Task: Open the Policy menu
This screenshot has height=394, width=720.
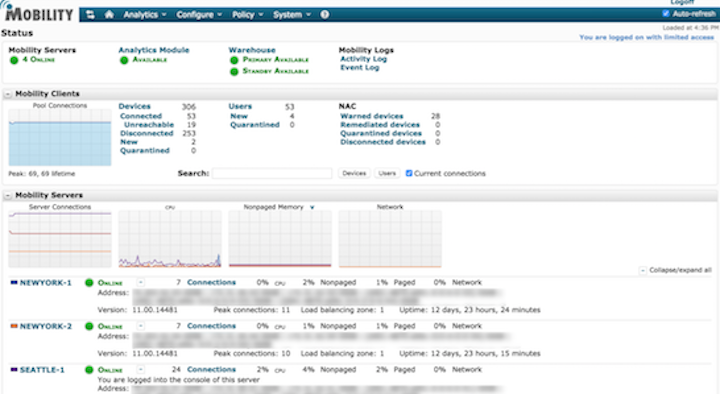Action: [248, 15]
